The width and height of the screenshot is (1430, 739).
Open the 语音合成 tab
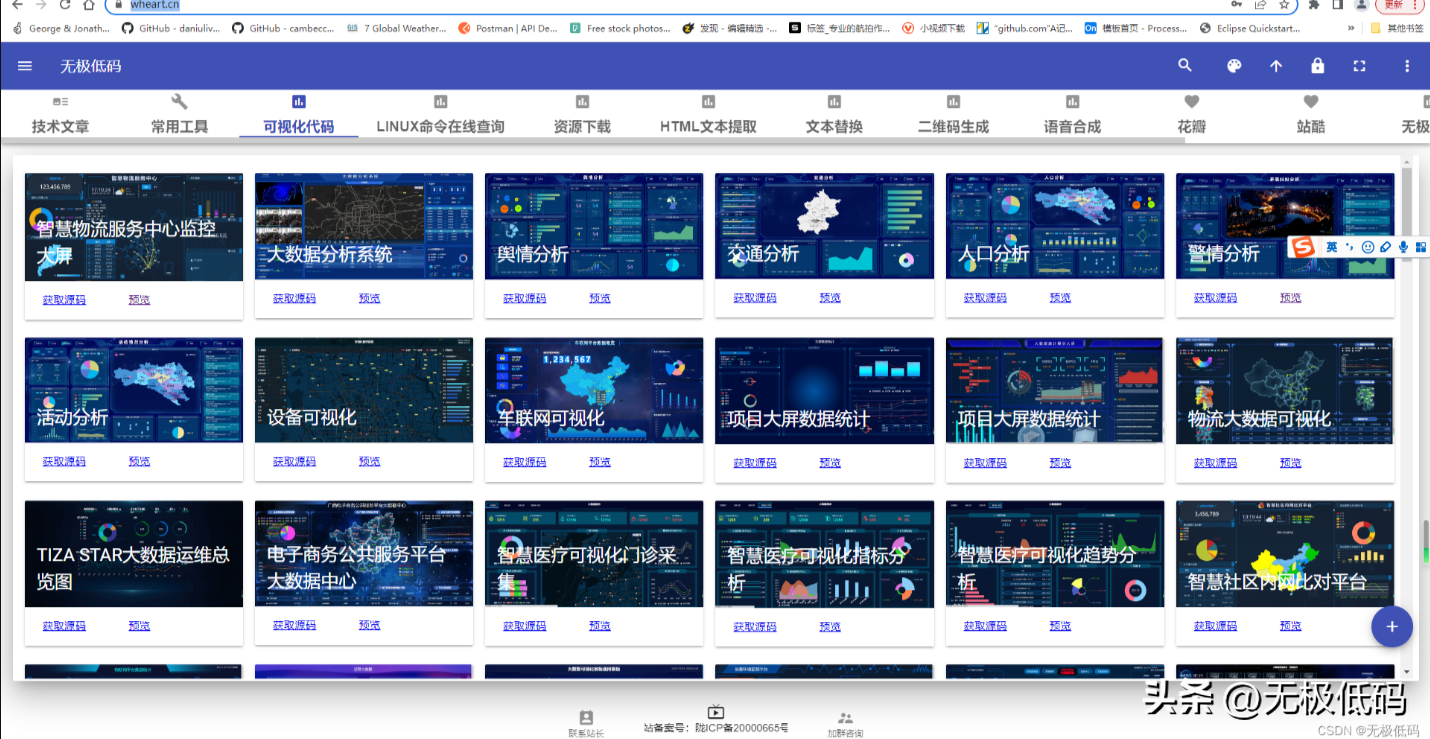pos(1072,116)
